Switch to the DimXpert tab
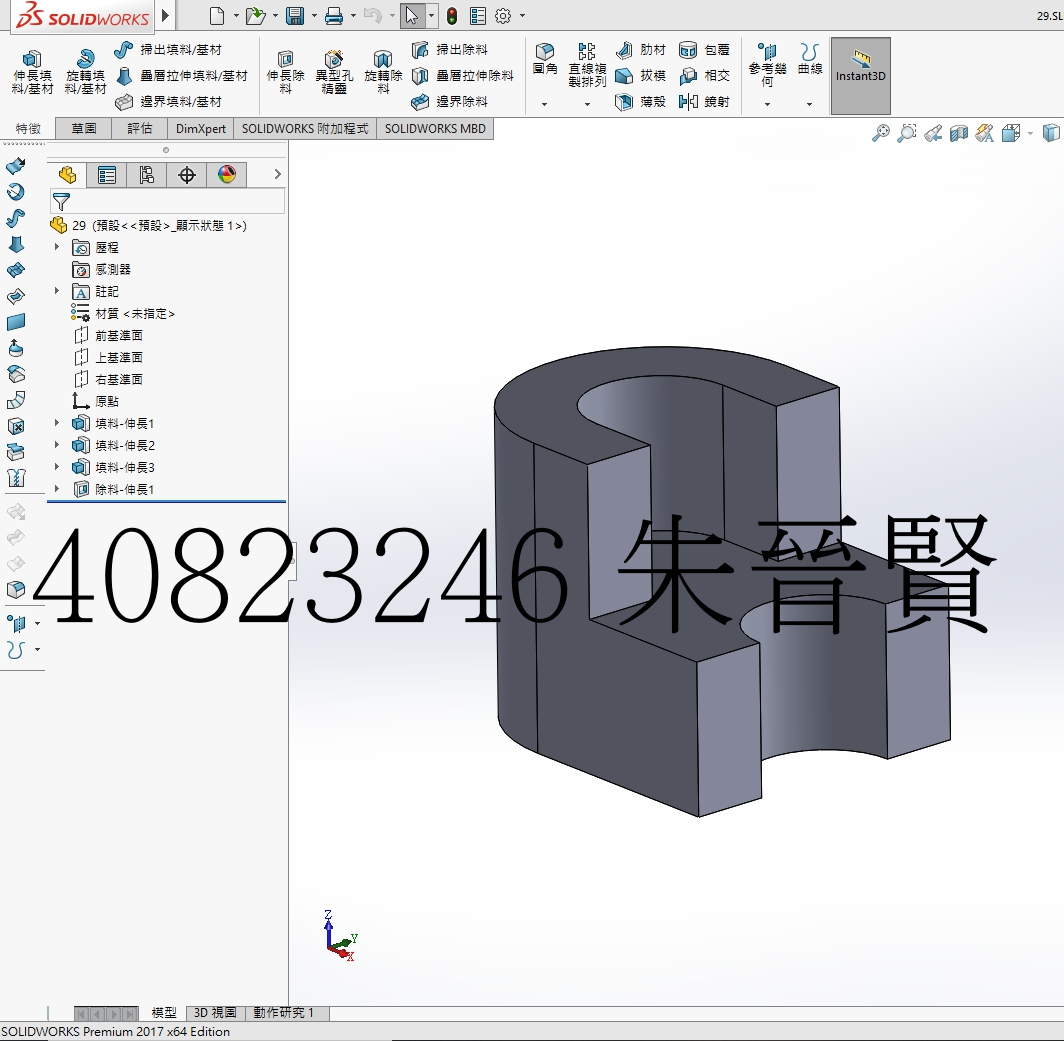Image resolution: width=1064 pixels, height=1041 pixels. (x=201, y=128)
